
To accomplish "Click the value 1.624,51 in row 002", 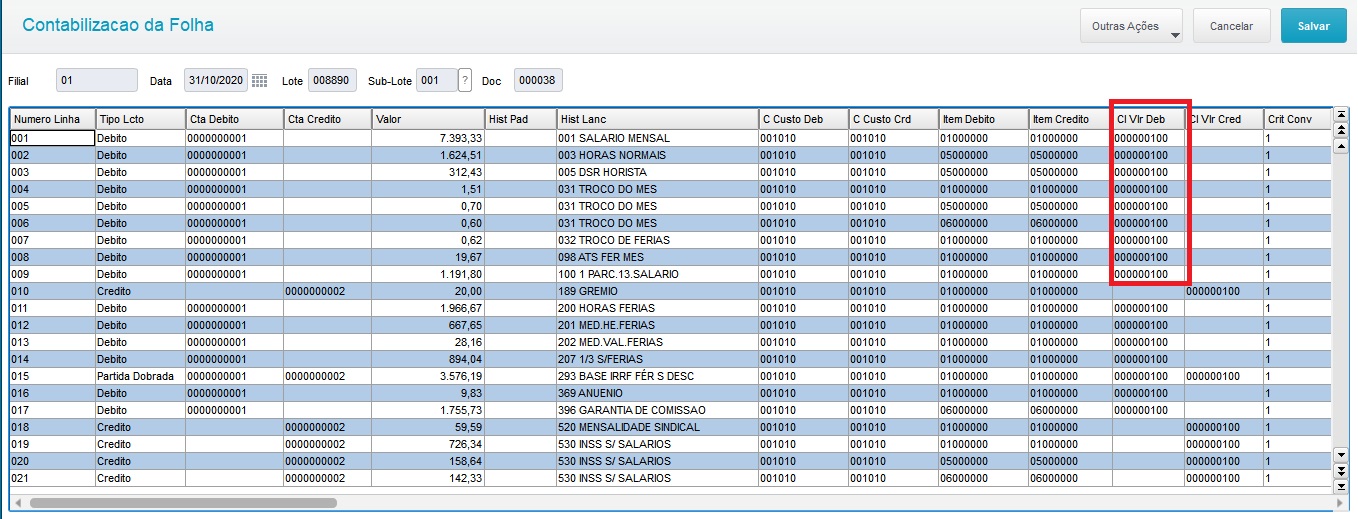I will click(x=429, y=155).
